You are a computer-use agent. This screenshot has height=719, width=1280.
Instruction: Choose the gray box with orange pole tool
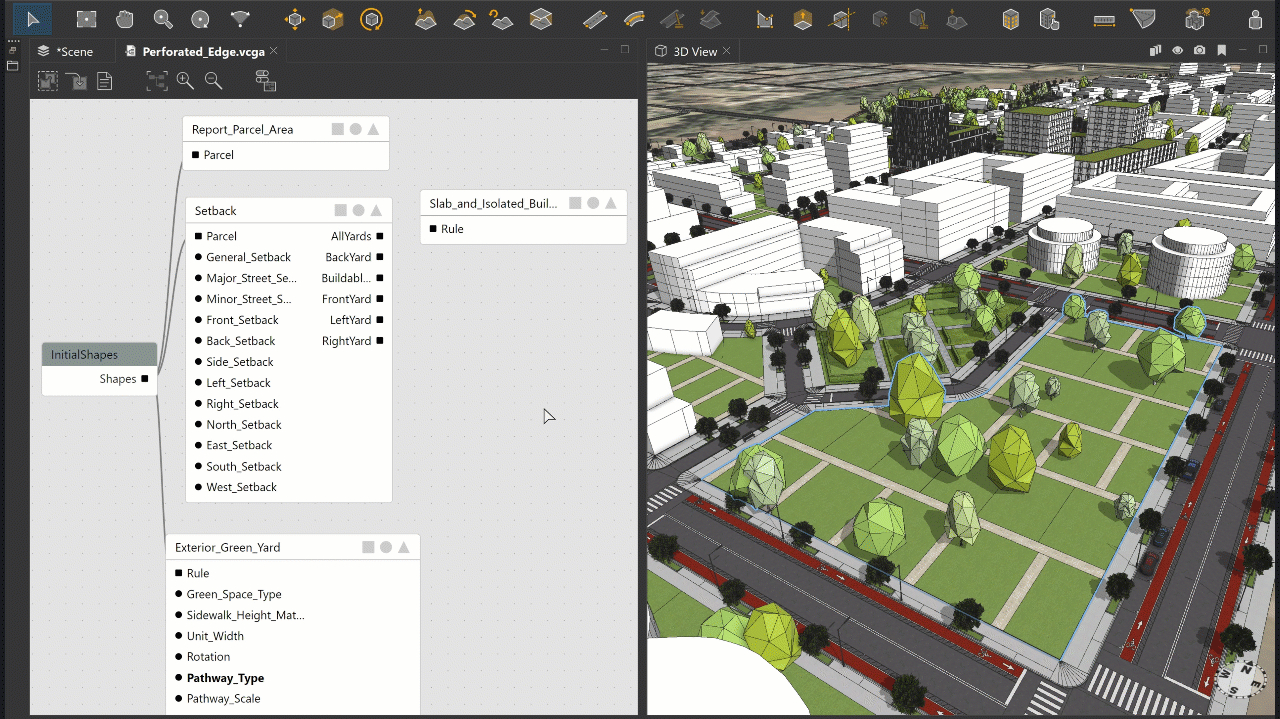click(917, 19)
